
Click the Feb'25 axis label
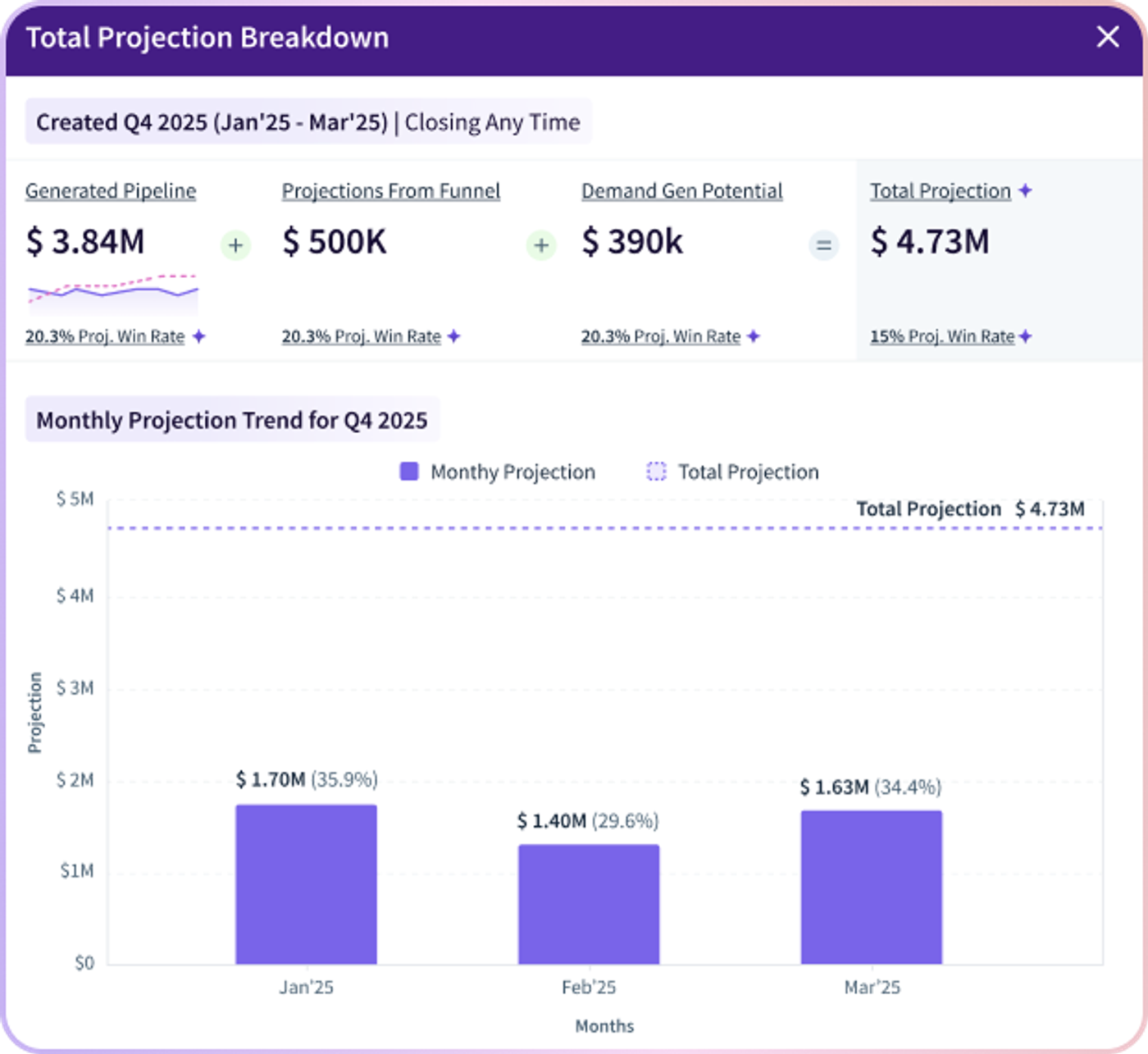tap(589, 988)
